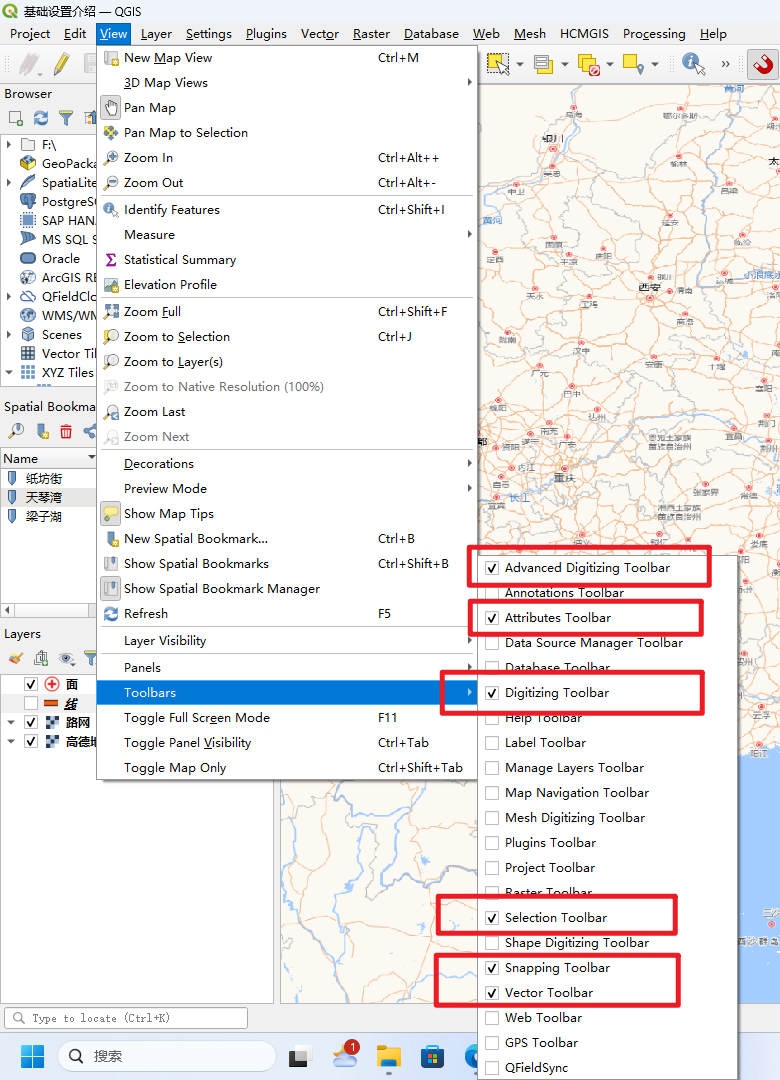Viewport: 780px width, 1080px height.
Task: Click bookmarks horizontal scrollbar left arrow
Action: (8, 610)
